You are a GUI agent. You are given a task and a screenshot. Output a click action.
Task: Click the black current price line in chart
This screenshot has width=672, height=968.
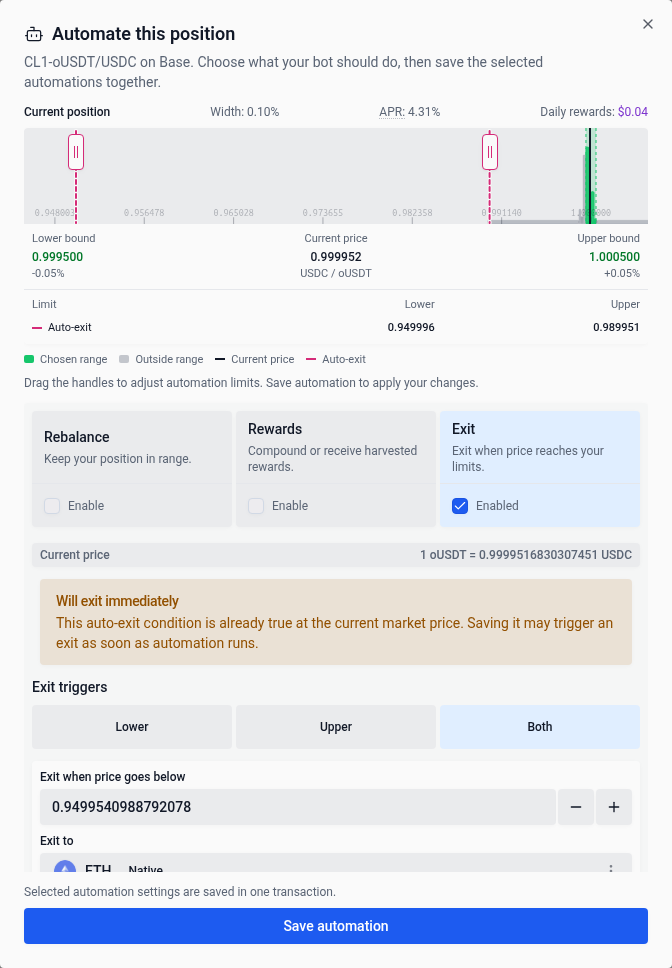coord(590,176)
